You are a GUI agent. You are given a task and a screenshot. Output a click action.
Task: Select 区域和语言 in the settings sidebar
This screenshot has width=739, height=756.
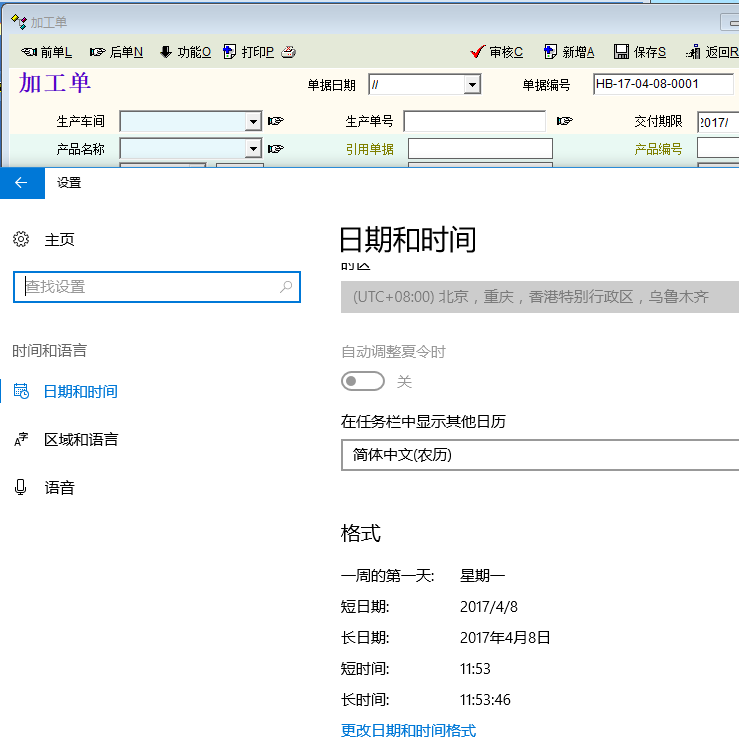81,440
